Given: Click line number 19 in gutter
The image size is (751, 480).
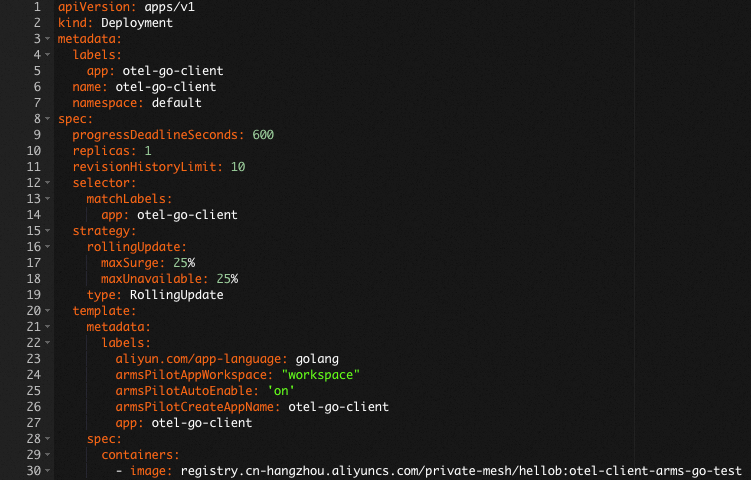Looking at the screenshot, I should pyautogui.click(x=34, y=295).
